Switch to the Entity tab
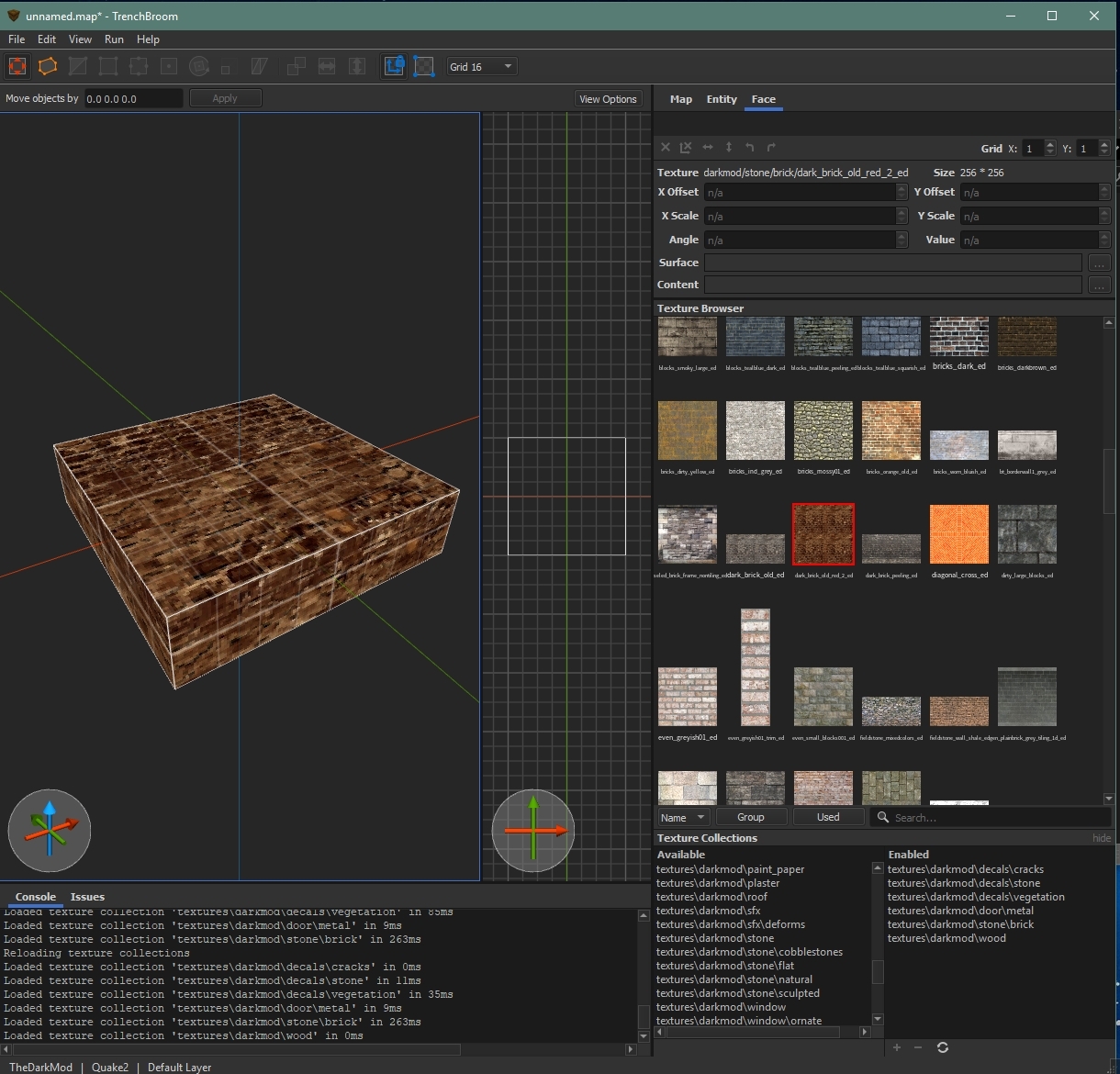The image size is (1120, 1074). (x=722, y=99)
